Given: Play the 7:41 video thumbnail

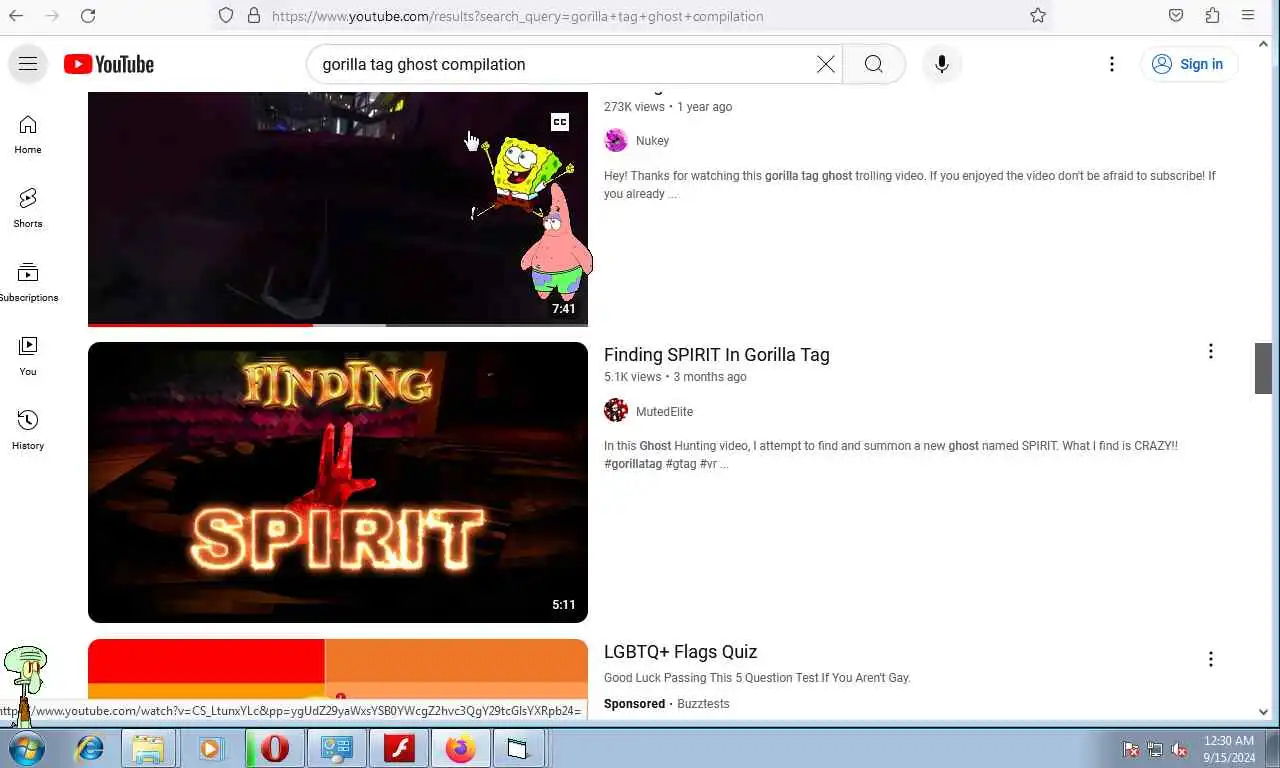Looking at the screenshot, I should click(338, 209).
